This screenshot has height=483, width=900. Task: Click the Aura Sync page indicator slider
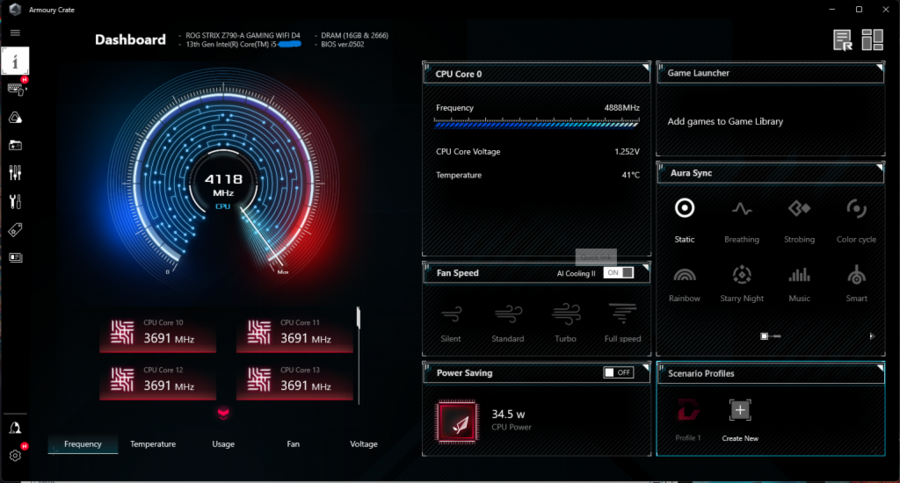(770, 337)
